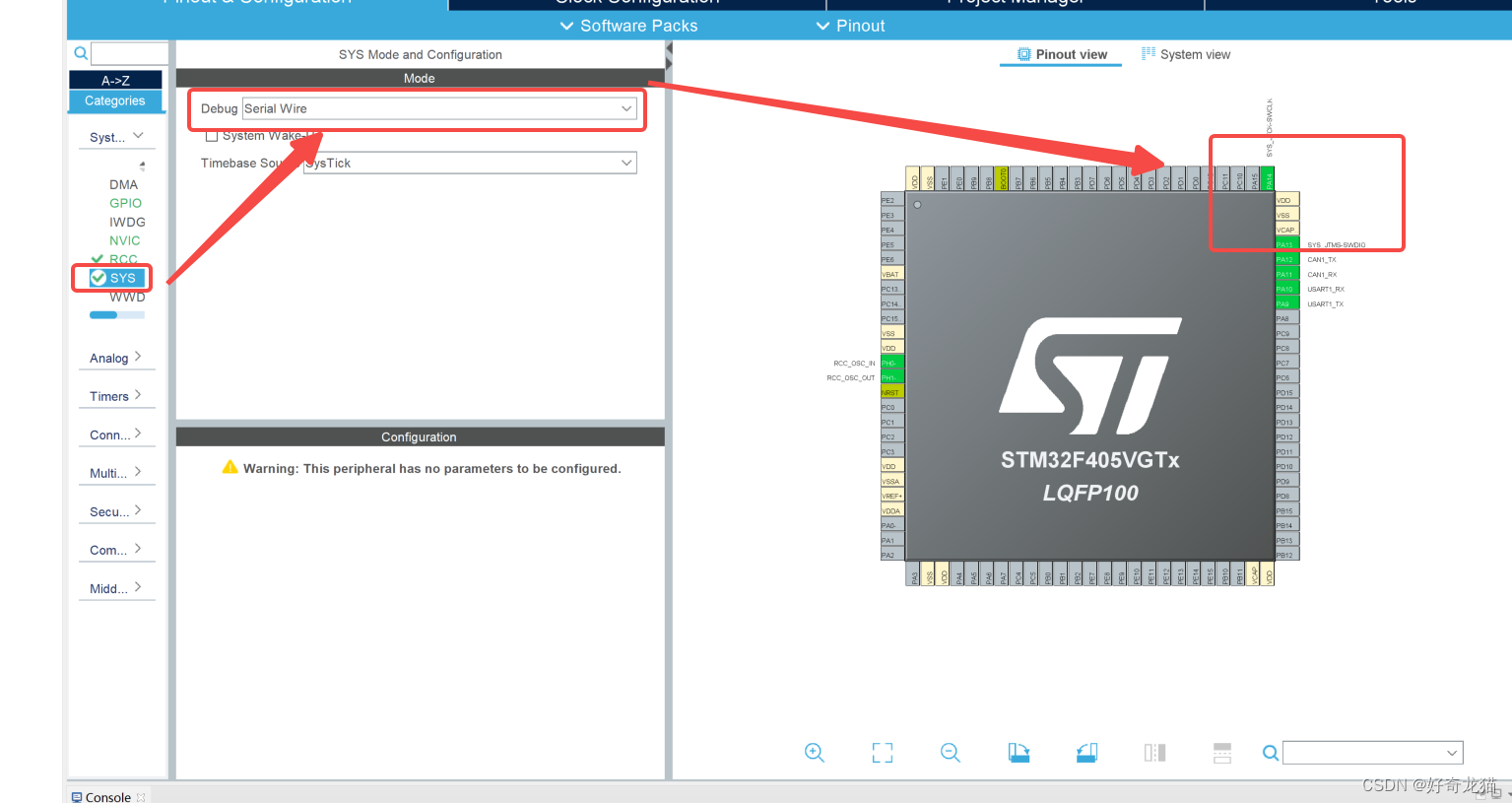Zoom out of the chip pinout

click(x=951, y=753)
